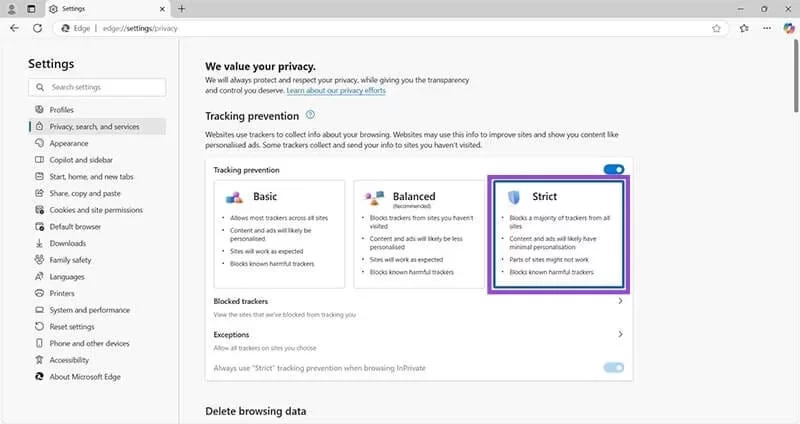Go to the Appearance settings page

click(x=69, y=143)
